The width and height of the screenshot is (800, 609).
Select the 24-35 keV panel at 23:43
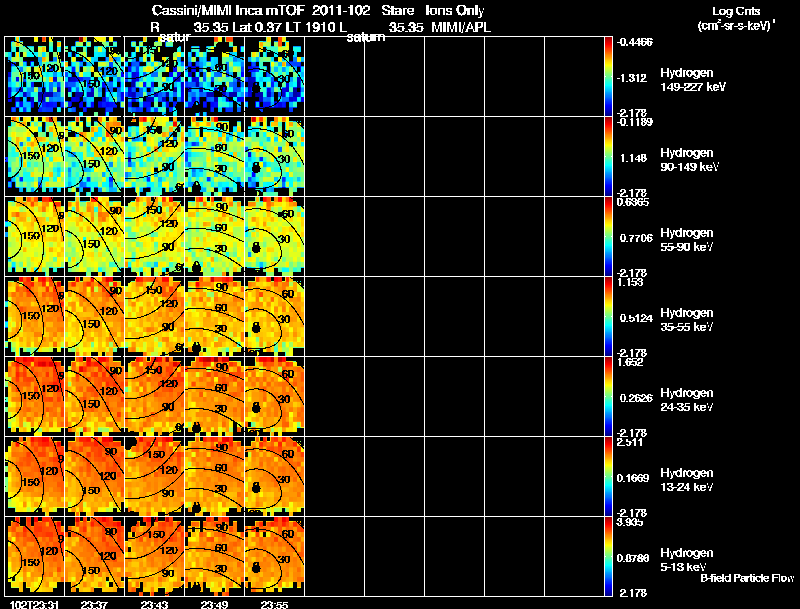pyautogui.click(x=155, y=396)
